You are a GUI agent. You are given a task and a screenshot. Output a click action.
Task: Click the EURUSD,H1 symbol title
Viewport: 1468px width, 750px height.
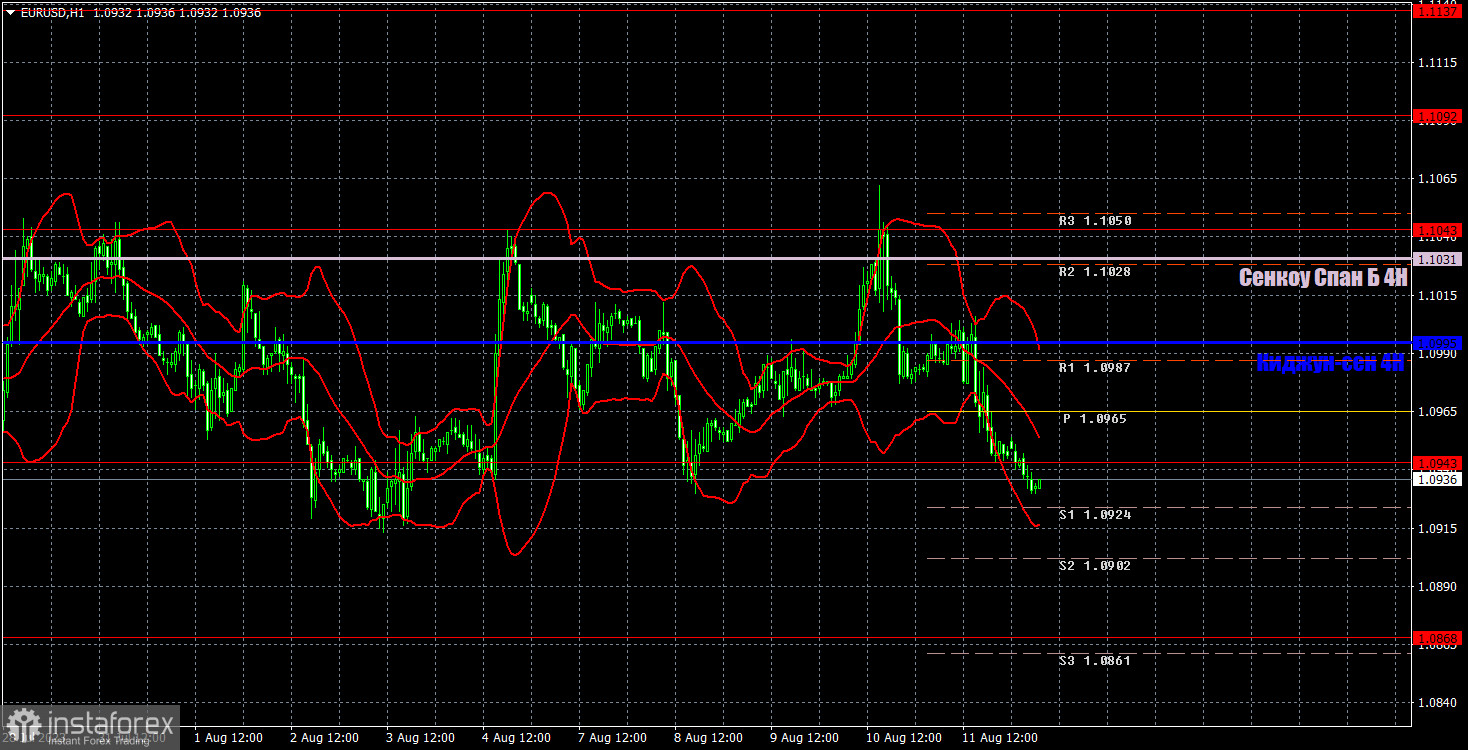point(52,13)
